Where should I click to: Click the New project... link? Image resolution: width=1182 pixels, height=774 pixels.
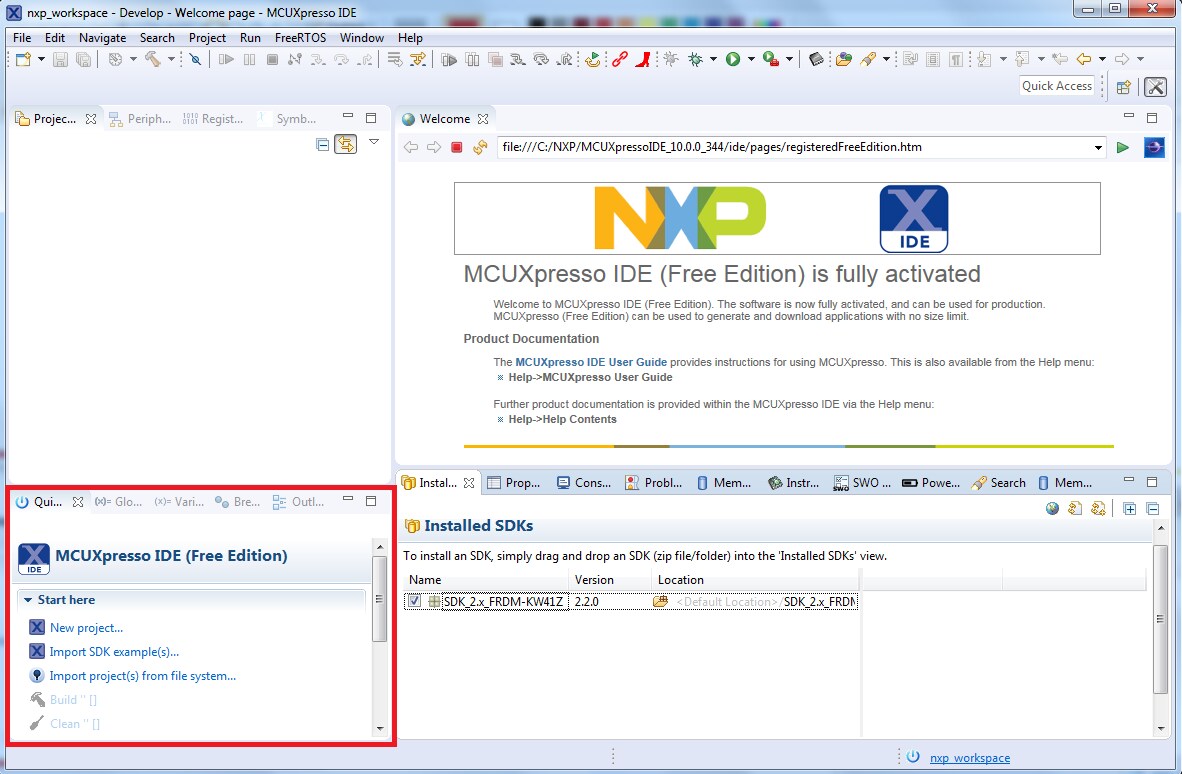tap(86, 628)
